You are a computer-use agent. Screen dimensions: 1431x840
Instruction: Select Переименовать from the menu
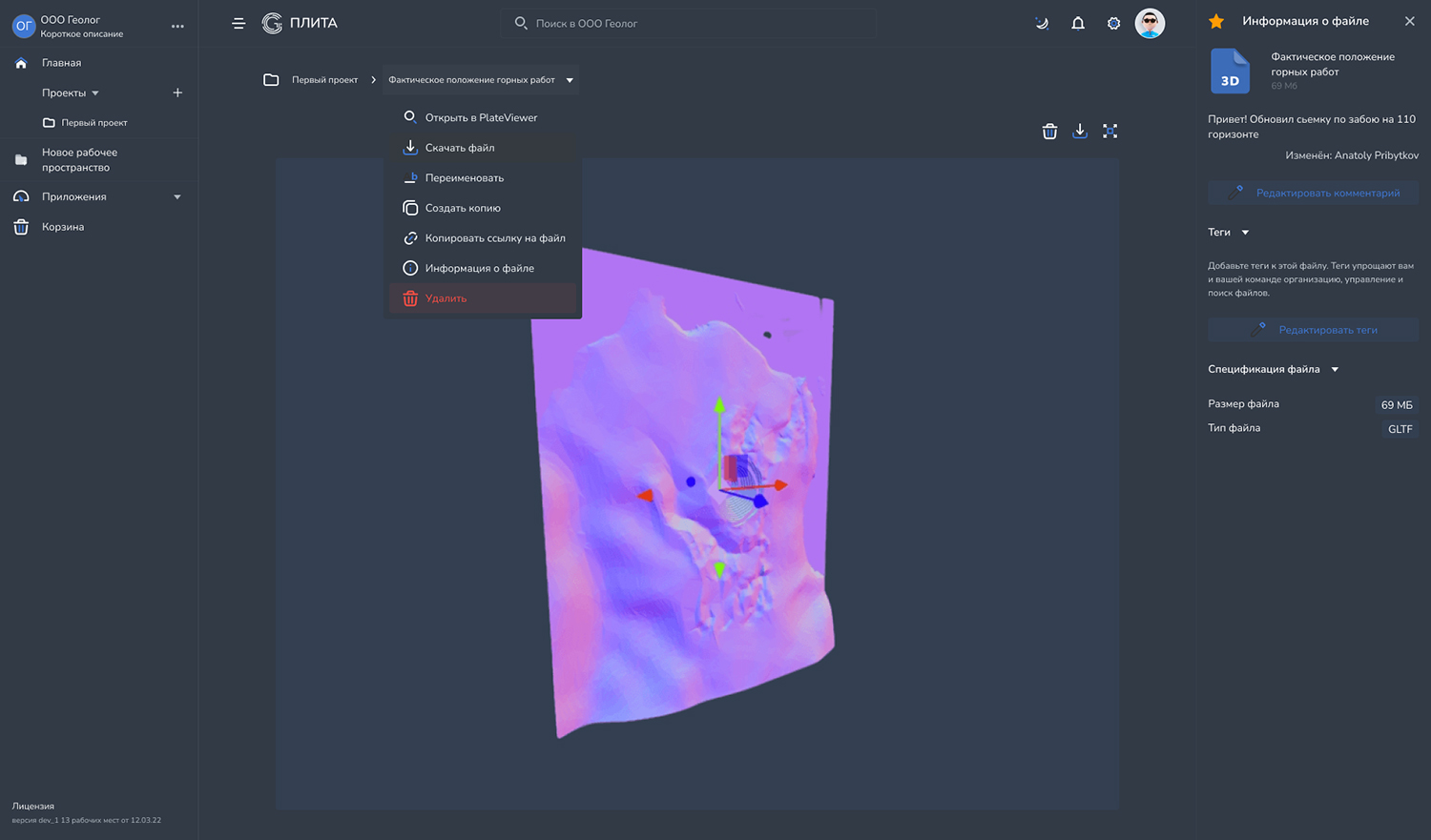(x=482, y=178)
